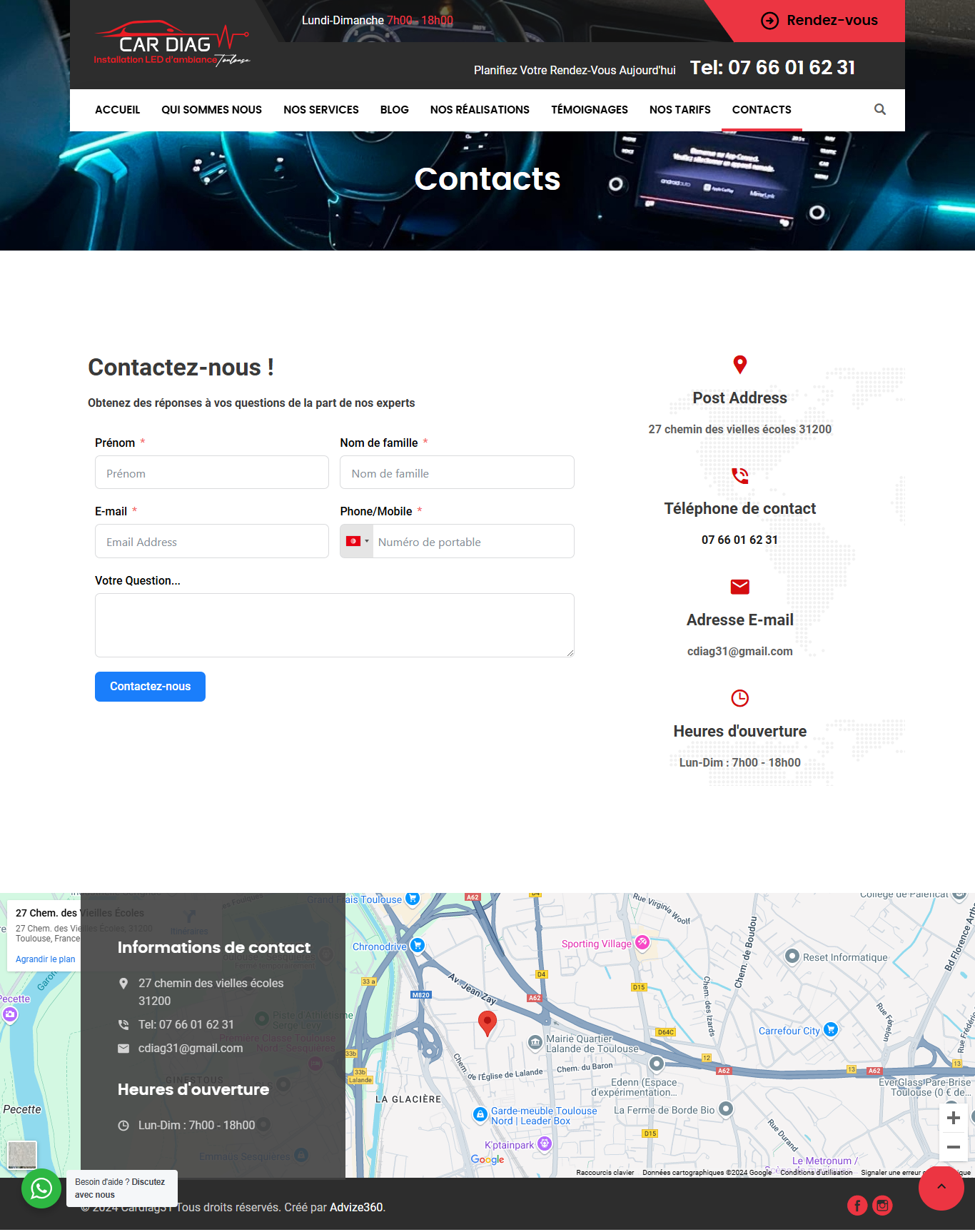Open the Nos Services menu

point(320,110)
